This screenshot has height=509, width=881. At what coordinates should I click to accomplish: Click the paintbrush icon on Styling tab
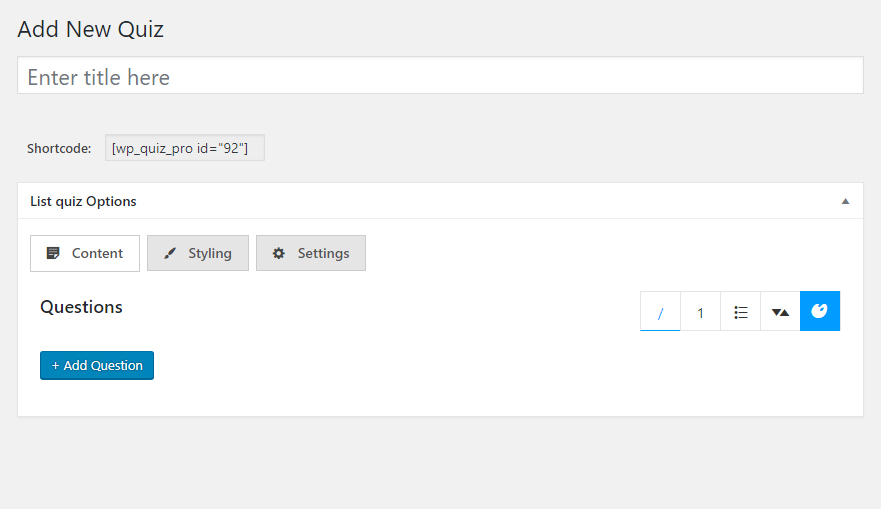[x=170, y=253]
